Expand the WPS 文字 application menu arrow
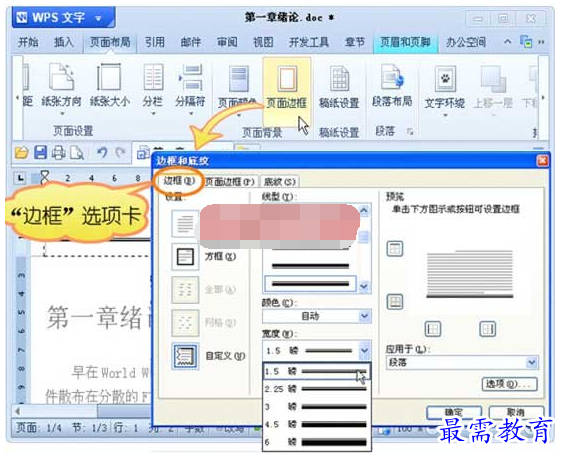This screenshot has height=462, width=561. (98, 18)
